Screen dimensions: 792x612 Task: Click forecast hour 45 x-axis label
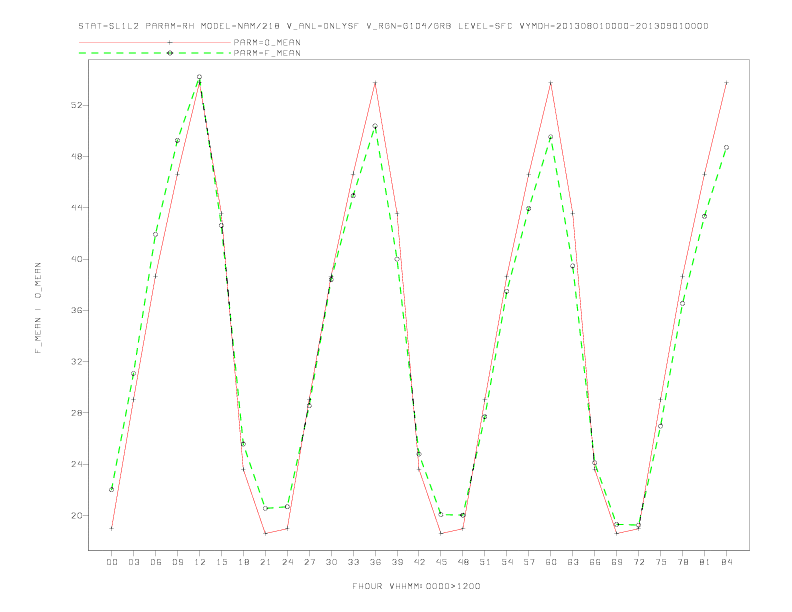tap(441, 562)
